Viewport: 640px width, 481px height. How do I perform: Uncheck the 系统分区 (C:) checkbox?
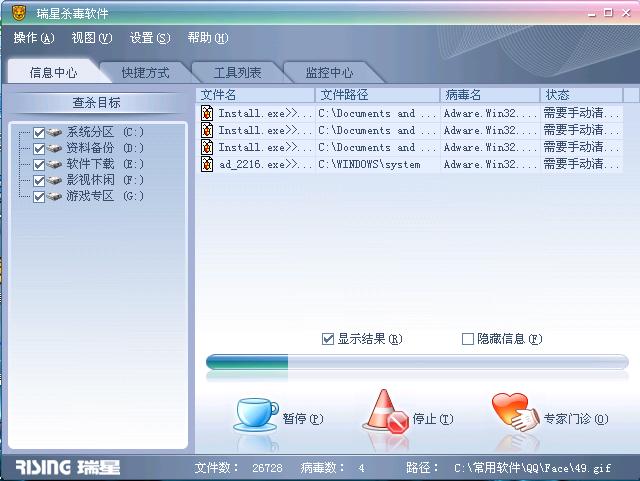[x=39, y=133]
